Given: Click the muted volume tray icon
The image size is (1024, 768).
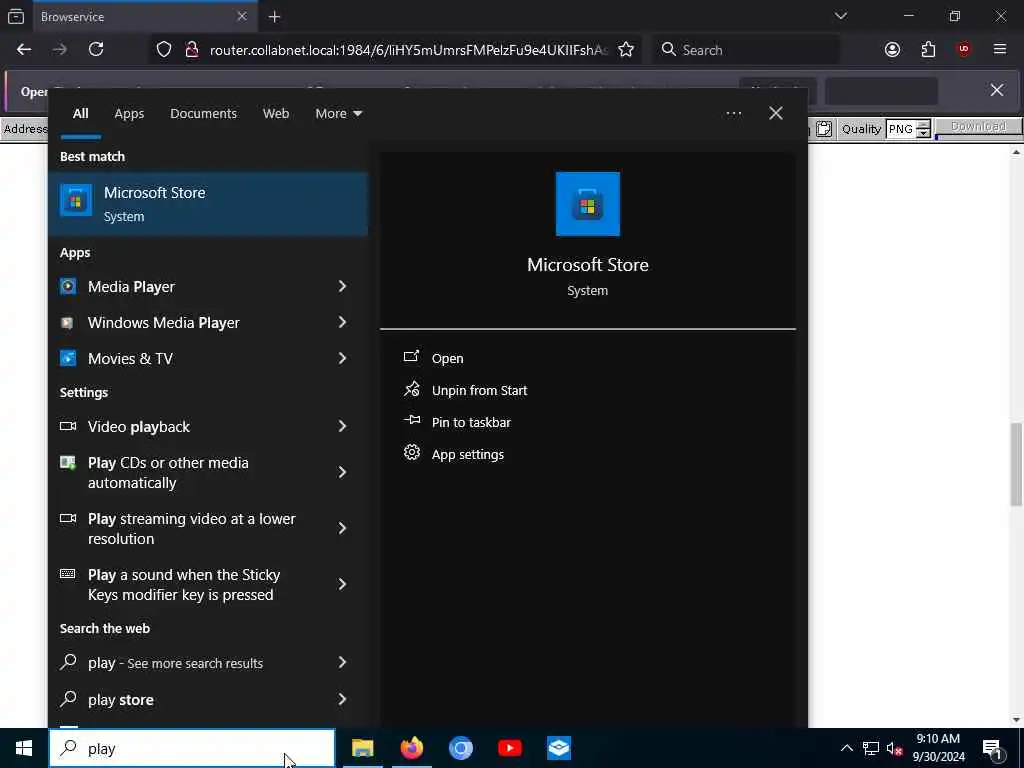Looking at the screenshot, I should pyautogui.click(x=894, y=748).
